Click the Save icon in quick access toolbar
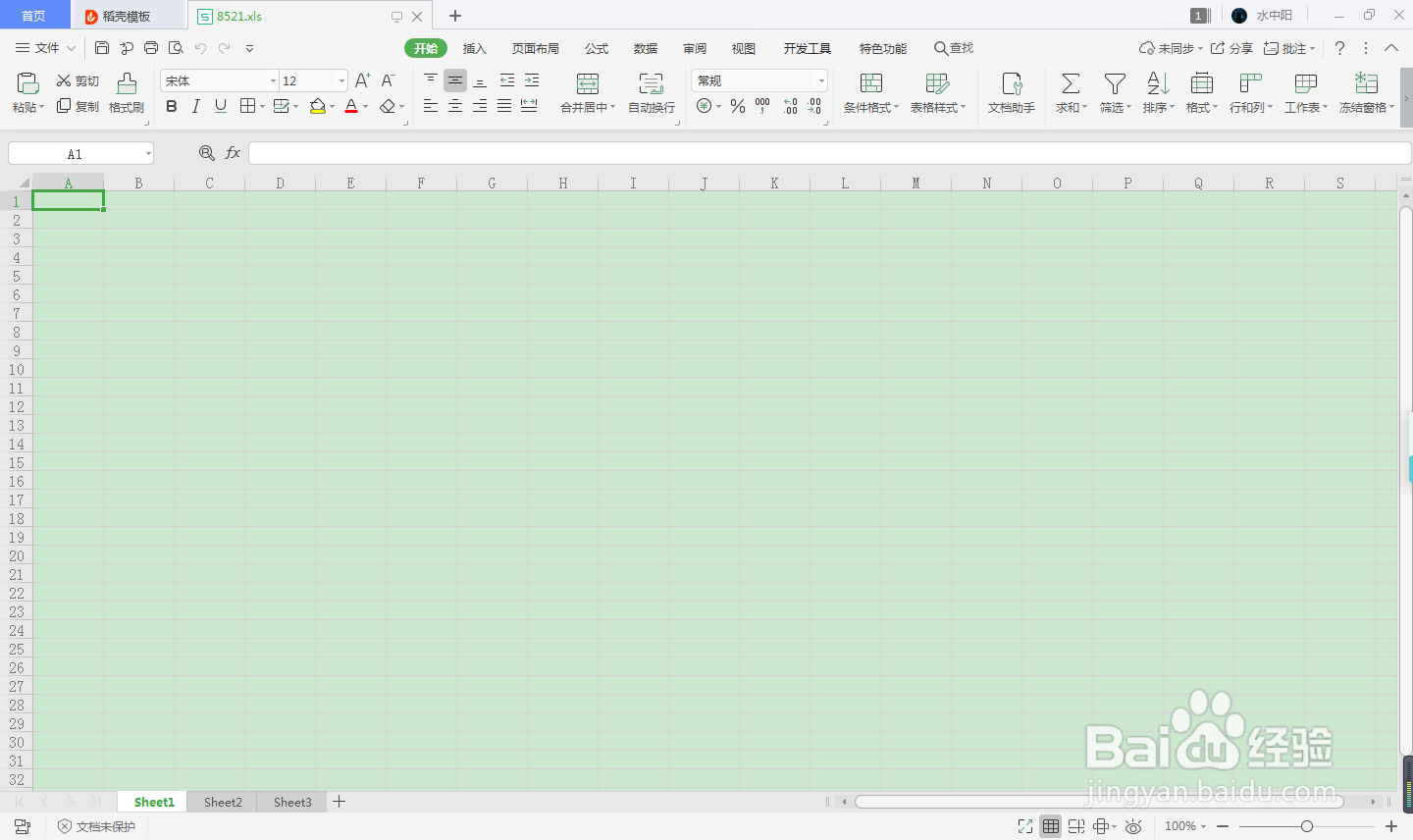The width and height of the screenshot is (1413, 840). 102,48
